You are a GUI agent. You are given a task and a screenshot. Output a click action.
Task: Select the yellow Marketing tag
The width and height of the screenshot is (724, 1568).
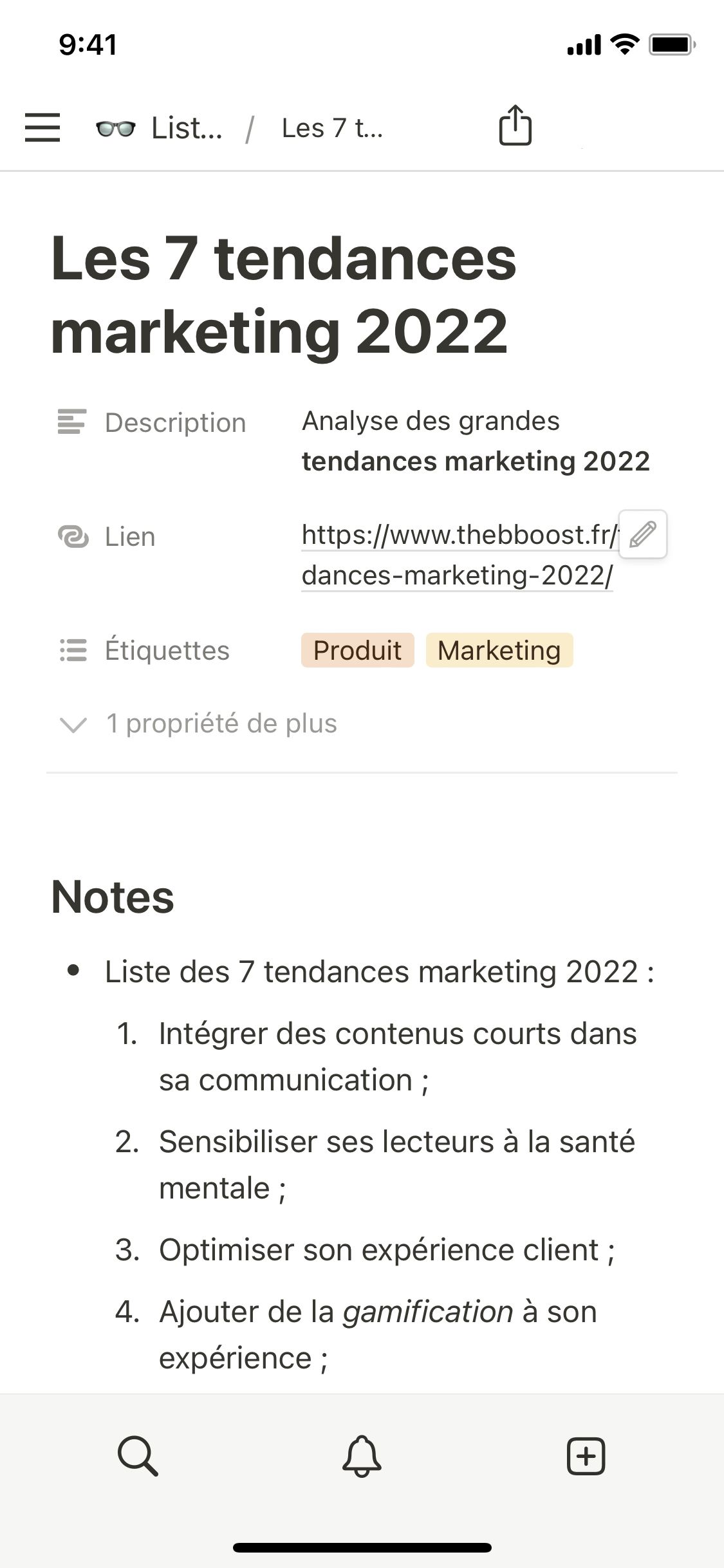499,650
